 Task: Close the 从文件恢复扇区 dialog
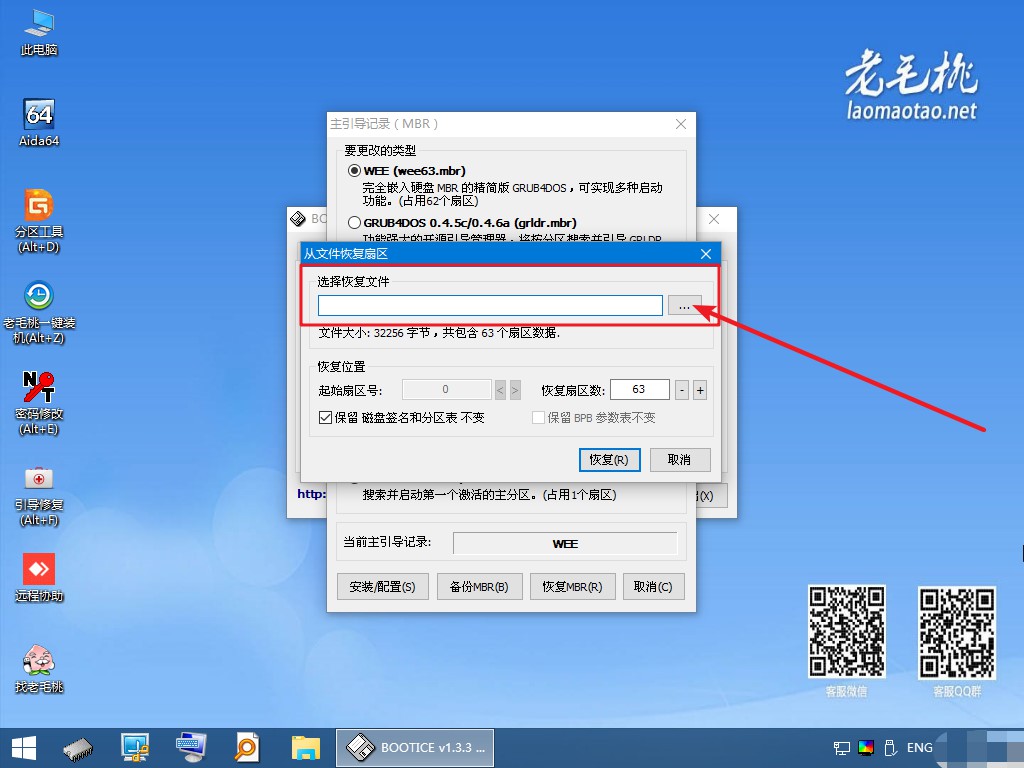706,254
